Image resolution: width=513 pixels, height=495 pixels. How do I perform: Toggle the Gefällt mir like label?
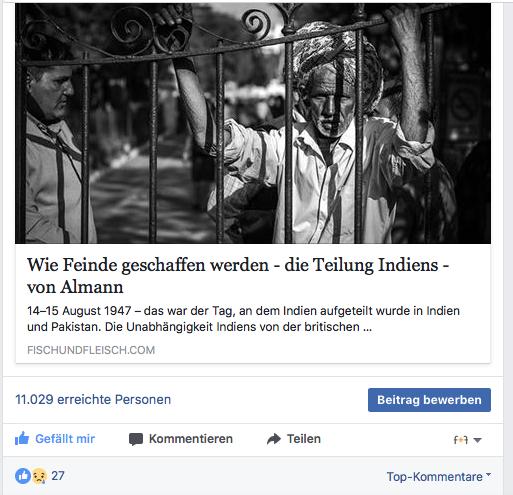point(65,439)
